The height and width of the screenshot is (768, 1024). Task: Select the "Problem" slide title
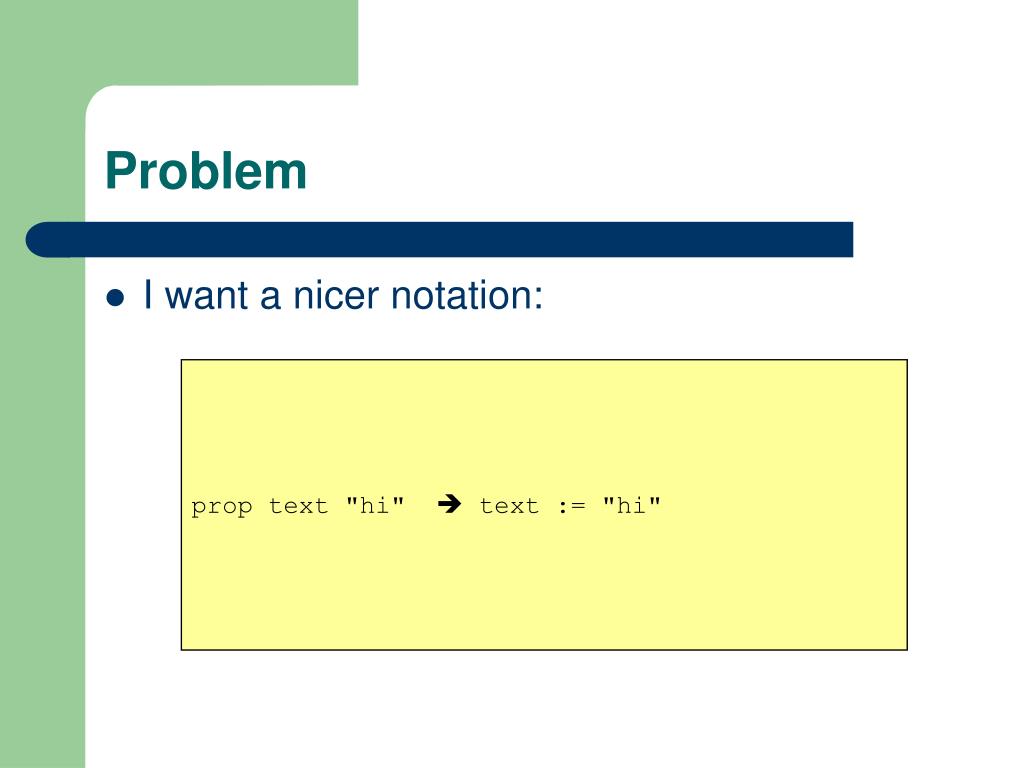(x=206, y=171)
